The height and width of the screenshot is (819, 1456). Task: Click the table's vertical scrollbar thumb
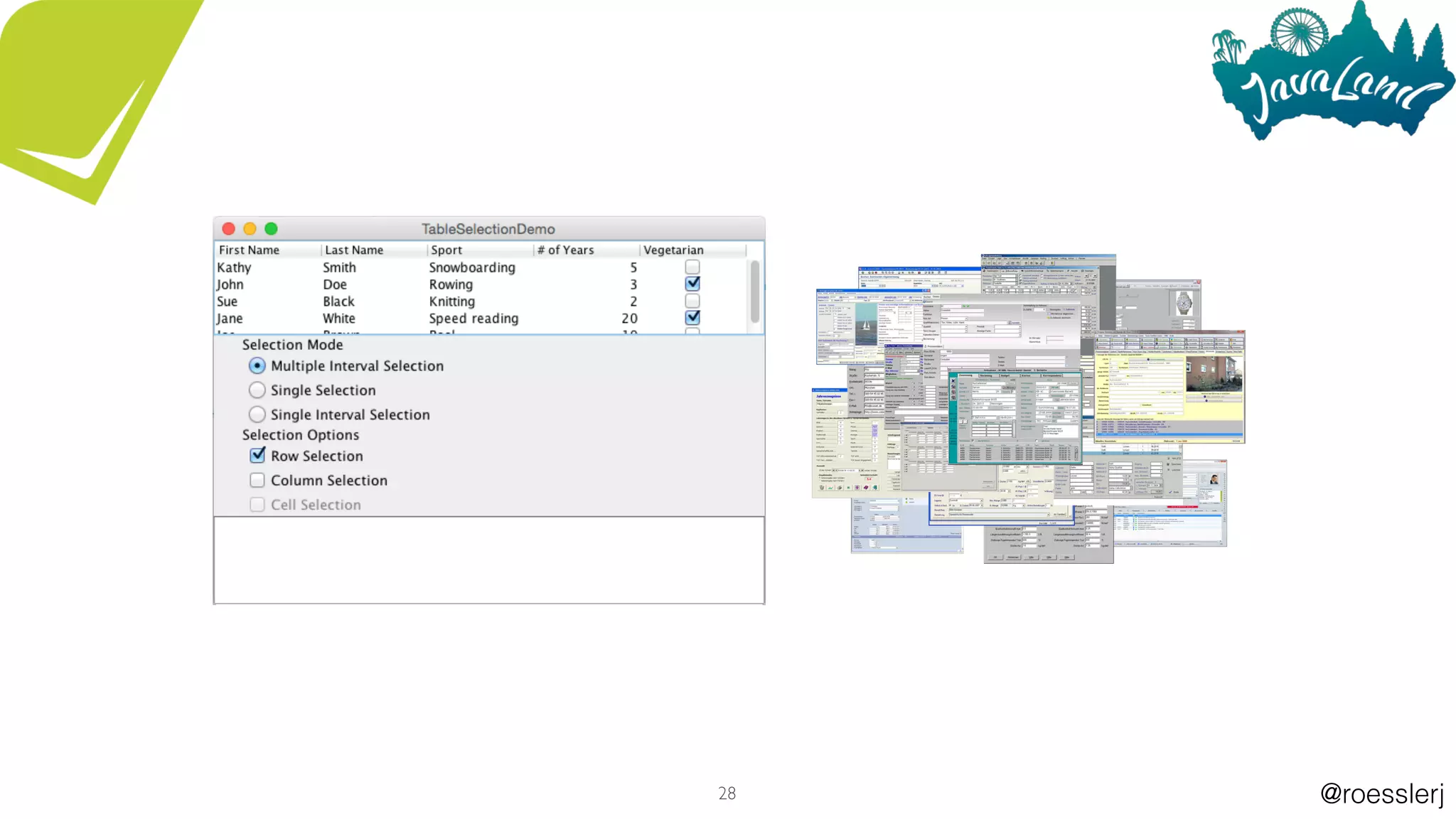[x=754, y=291]
